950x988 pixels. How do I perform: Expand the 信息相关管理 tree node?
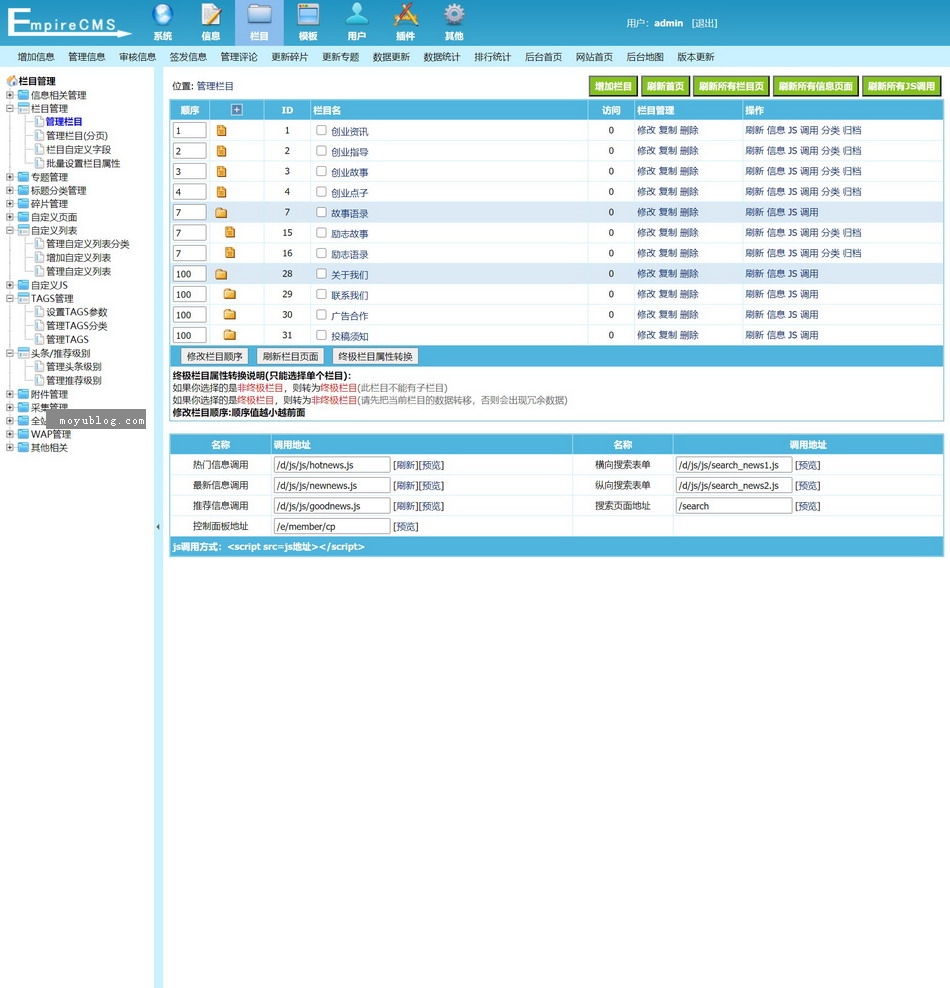(x=9, y=95)
